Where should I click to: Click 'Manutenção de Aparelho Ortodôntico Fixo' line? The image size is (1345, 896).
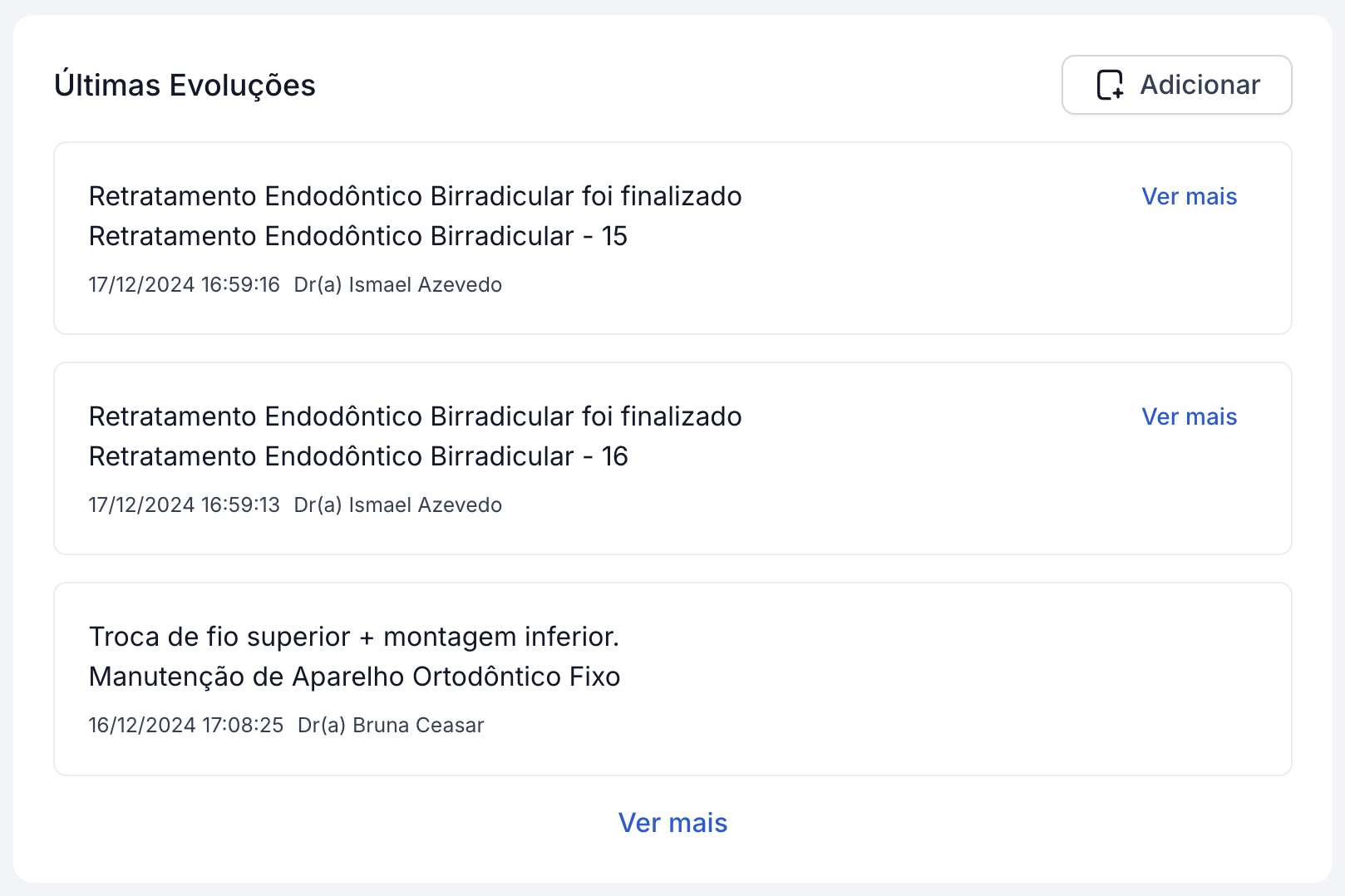[354, 677]
